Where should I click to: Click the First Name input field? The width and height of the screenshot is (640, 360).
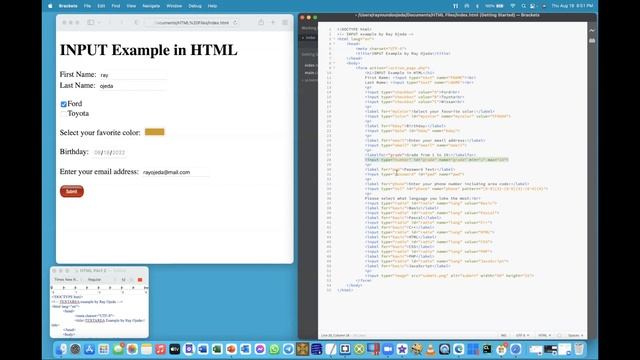click(133, 75)
